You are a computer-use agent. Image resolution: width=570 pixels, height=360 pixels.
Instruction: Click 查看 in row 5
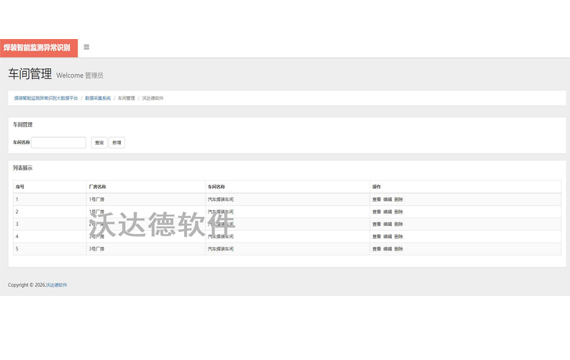point(377,249)
